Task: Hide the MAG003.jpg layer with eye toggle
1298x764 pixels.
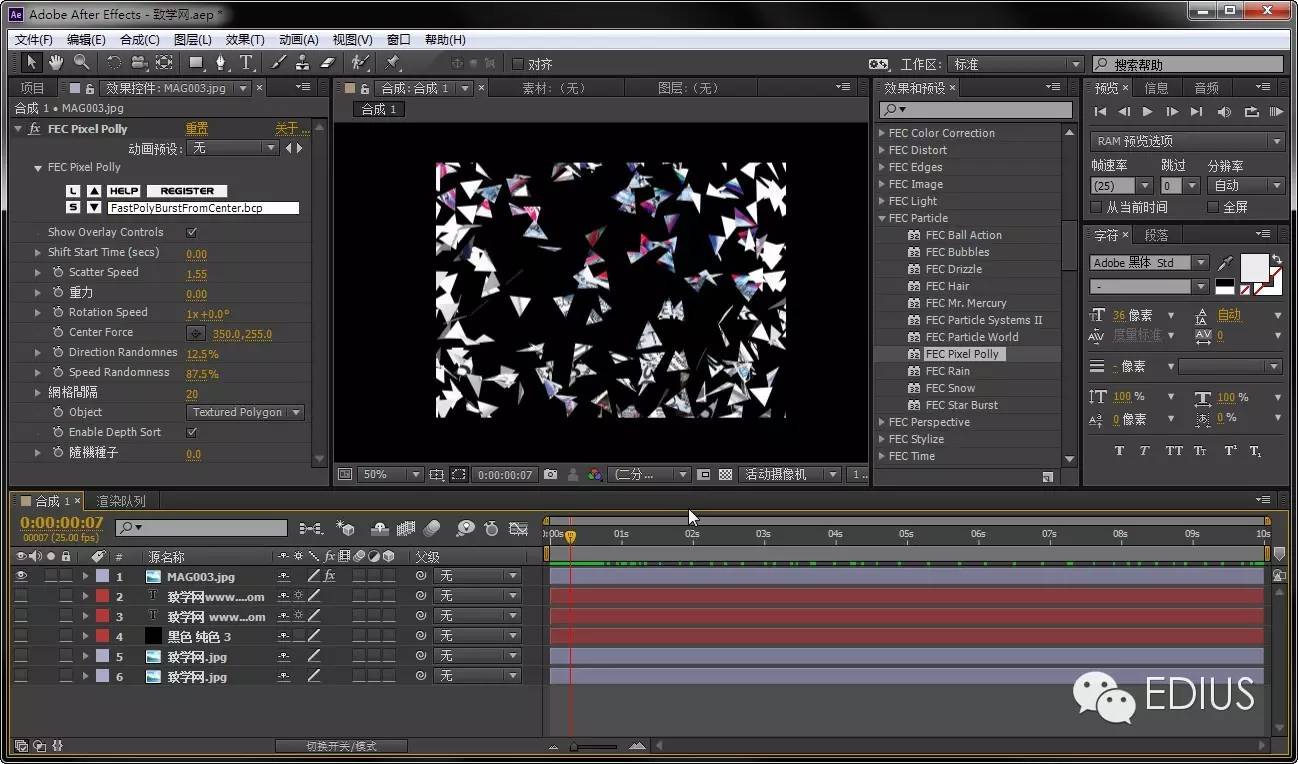Action: [x=21, y=576]
